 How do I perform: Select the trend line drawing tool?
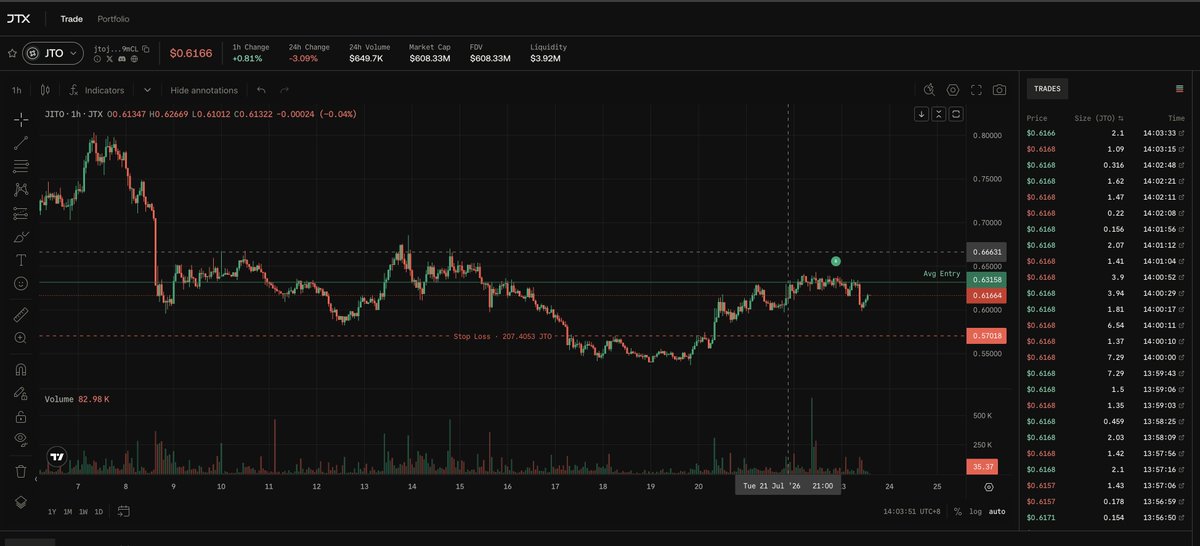click(x=21, y=143)
